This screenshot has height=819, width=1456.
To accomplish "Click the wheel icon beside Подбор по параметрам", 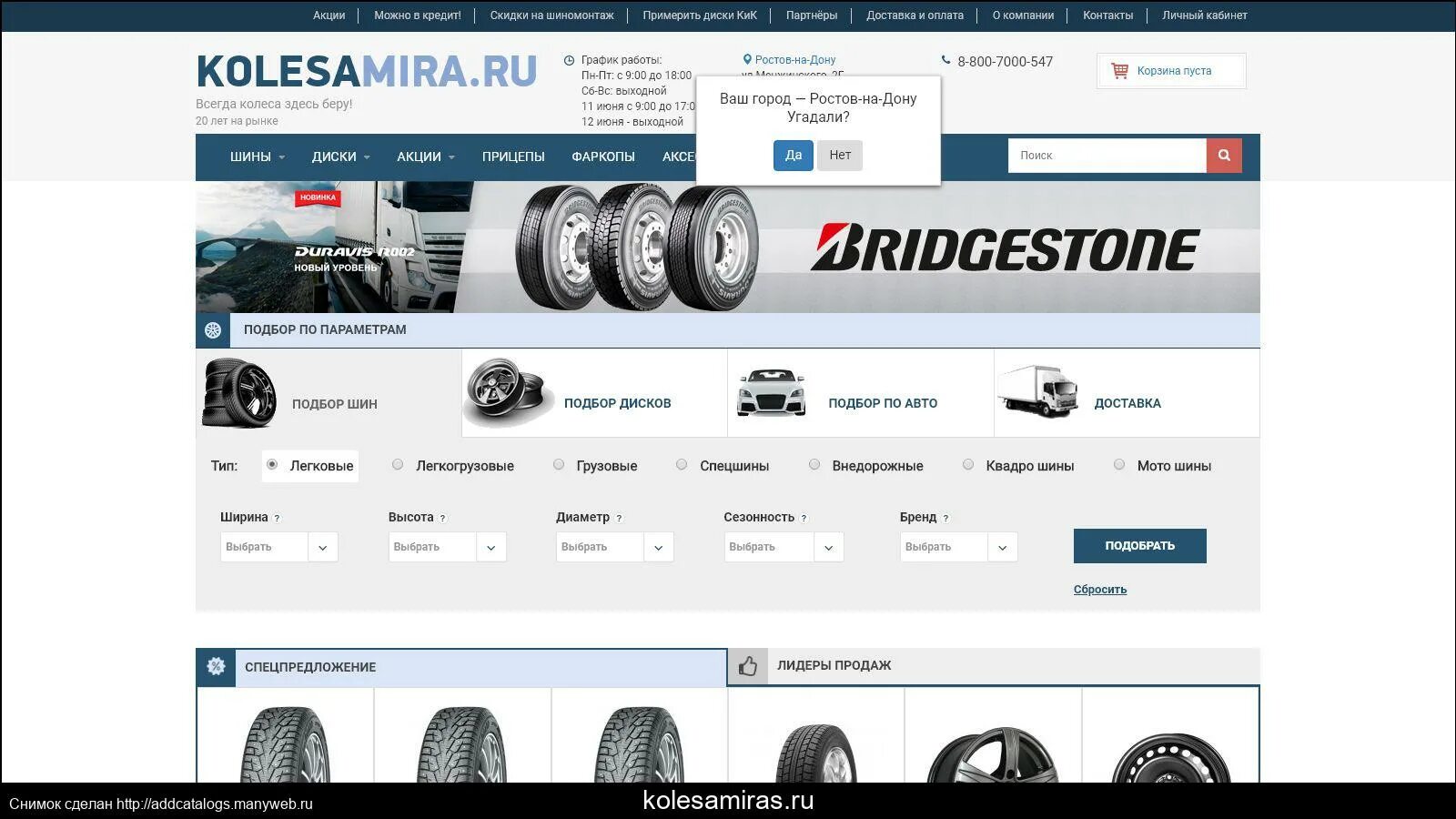I will tap(213, 330).
